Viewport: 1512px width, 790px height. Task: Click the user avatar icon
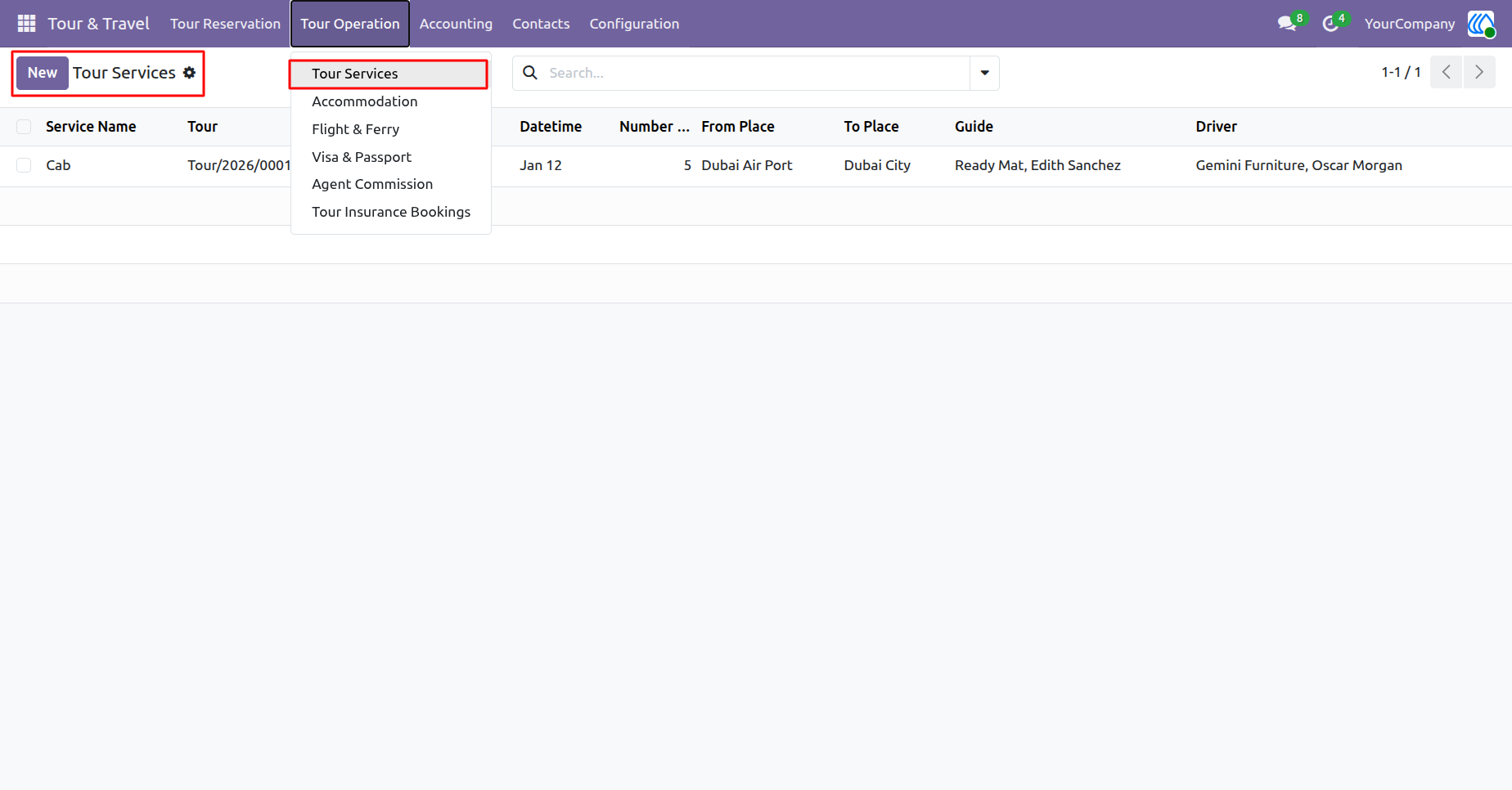pos(1481,24)
